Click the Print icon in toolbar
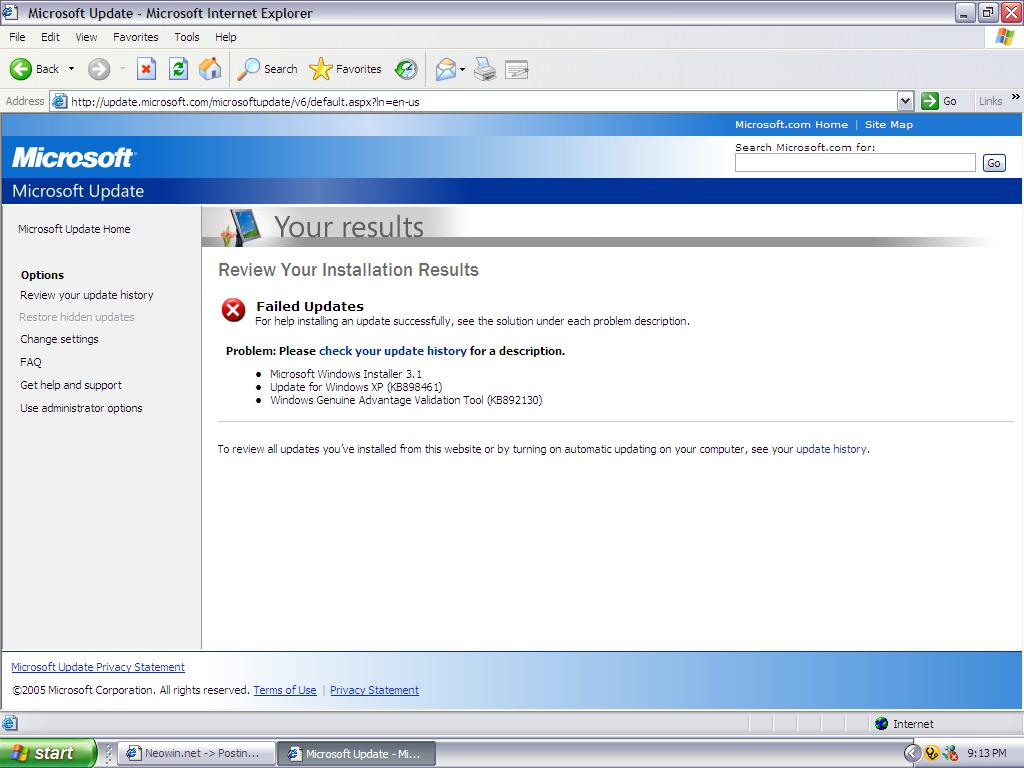 click(x=485, y=69)
